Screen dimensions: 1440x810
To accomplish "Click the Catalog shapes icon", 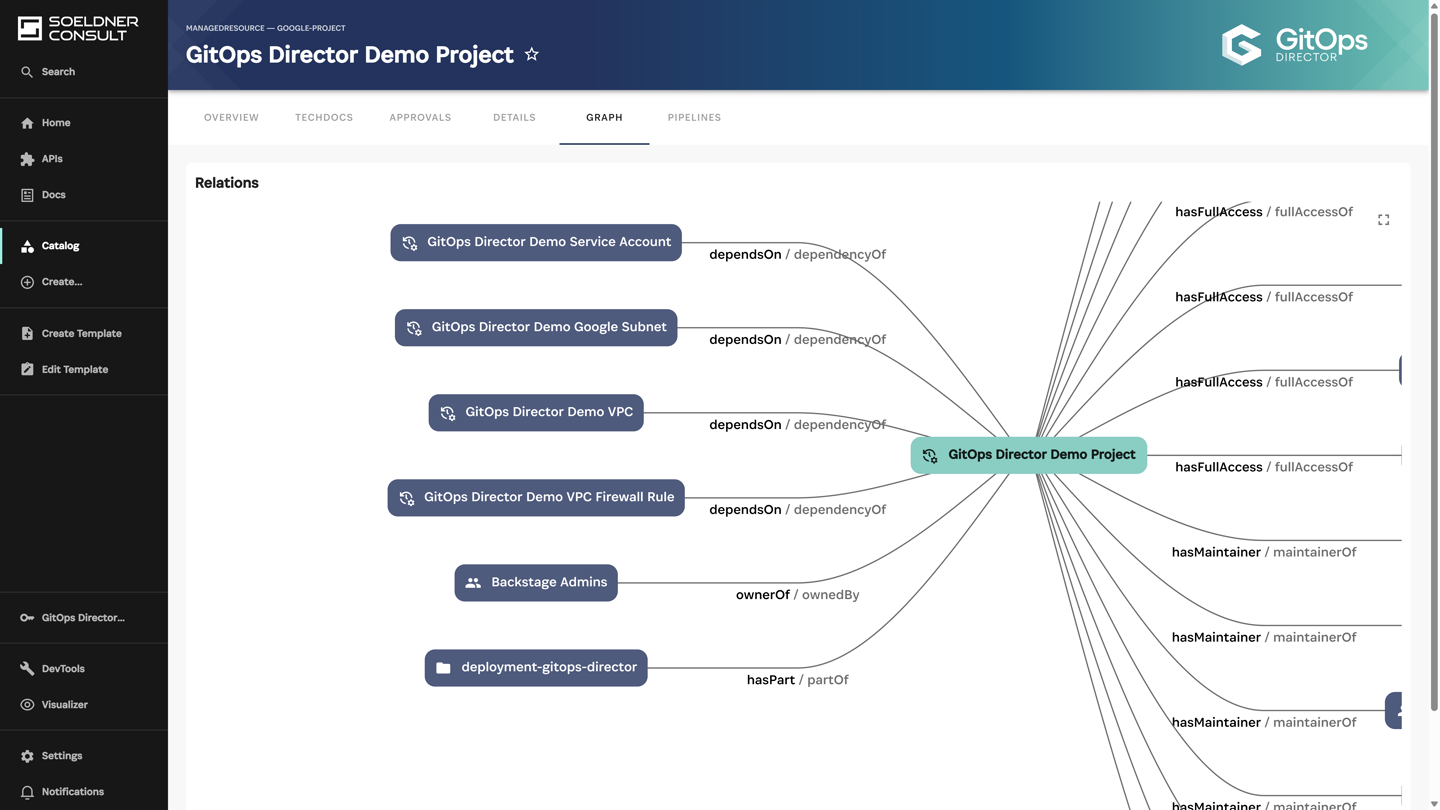I will pos(27,246).
